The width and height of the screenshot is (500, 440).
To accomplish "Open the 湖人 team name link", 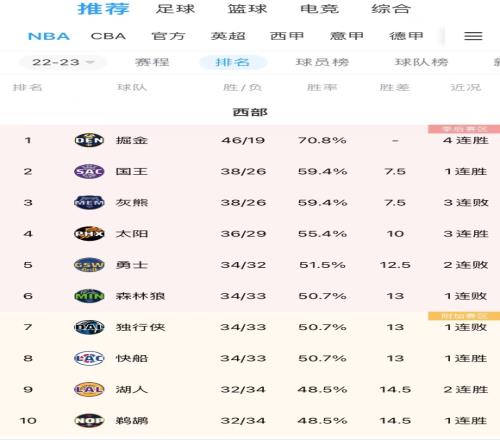I will 132,389.
